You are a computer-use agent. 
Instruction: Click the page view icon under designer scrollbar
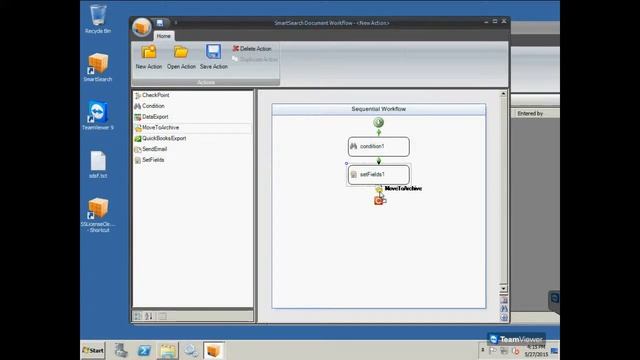point(504,300)
